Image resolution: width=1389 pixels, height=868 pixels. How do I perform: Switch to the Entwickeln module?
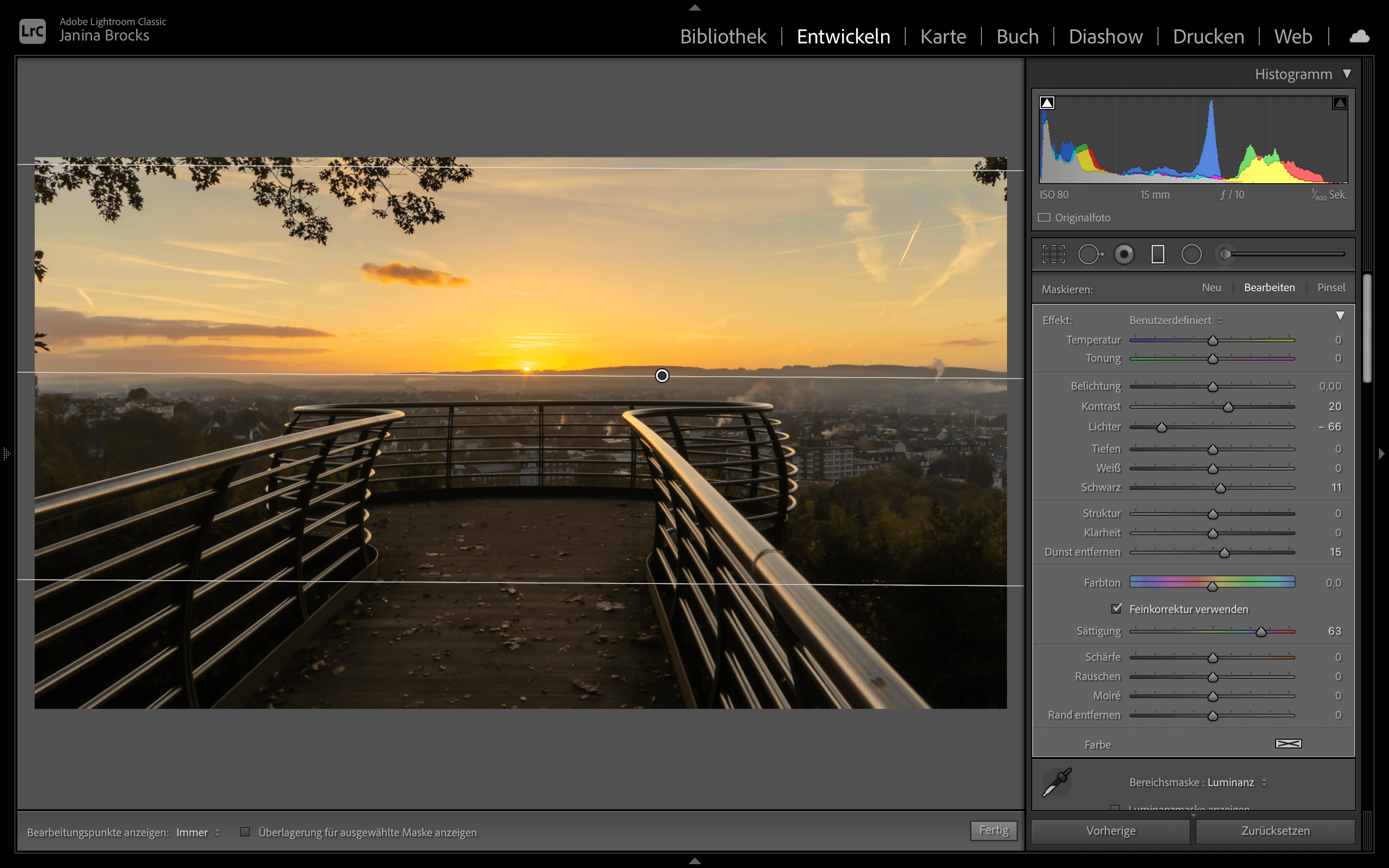(x=843, y=37)
